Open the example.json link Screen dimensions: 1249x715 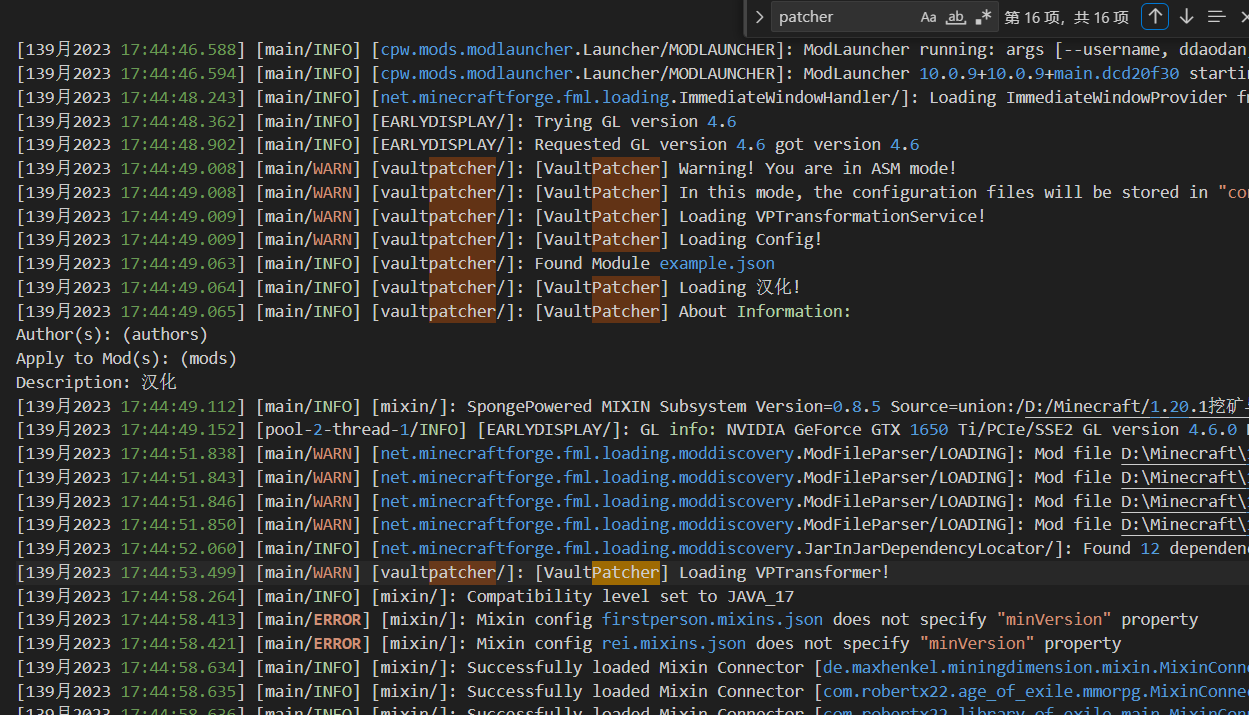pos(716,263)
